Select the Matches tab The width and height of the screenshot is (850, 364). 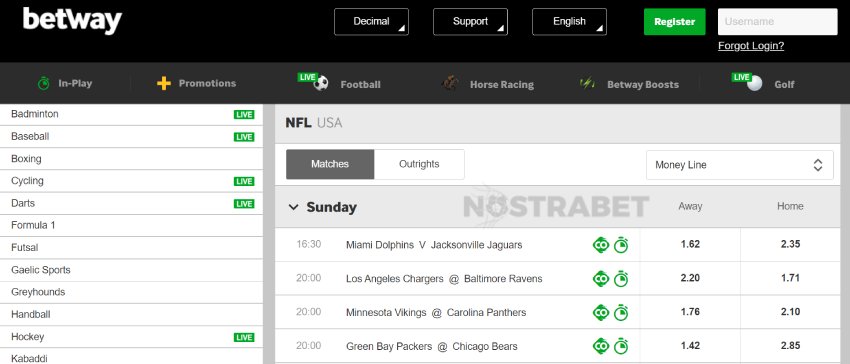click(x=330, y=164)
